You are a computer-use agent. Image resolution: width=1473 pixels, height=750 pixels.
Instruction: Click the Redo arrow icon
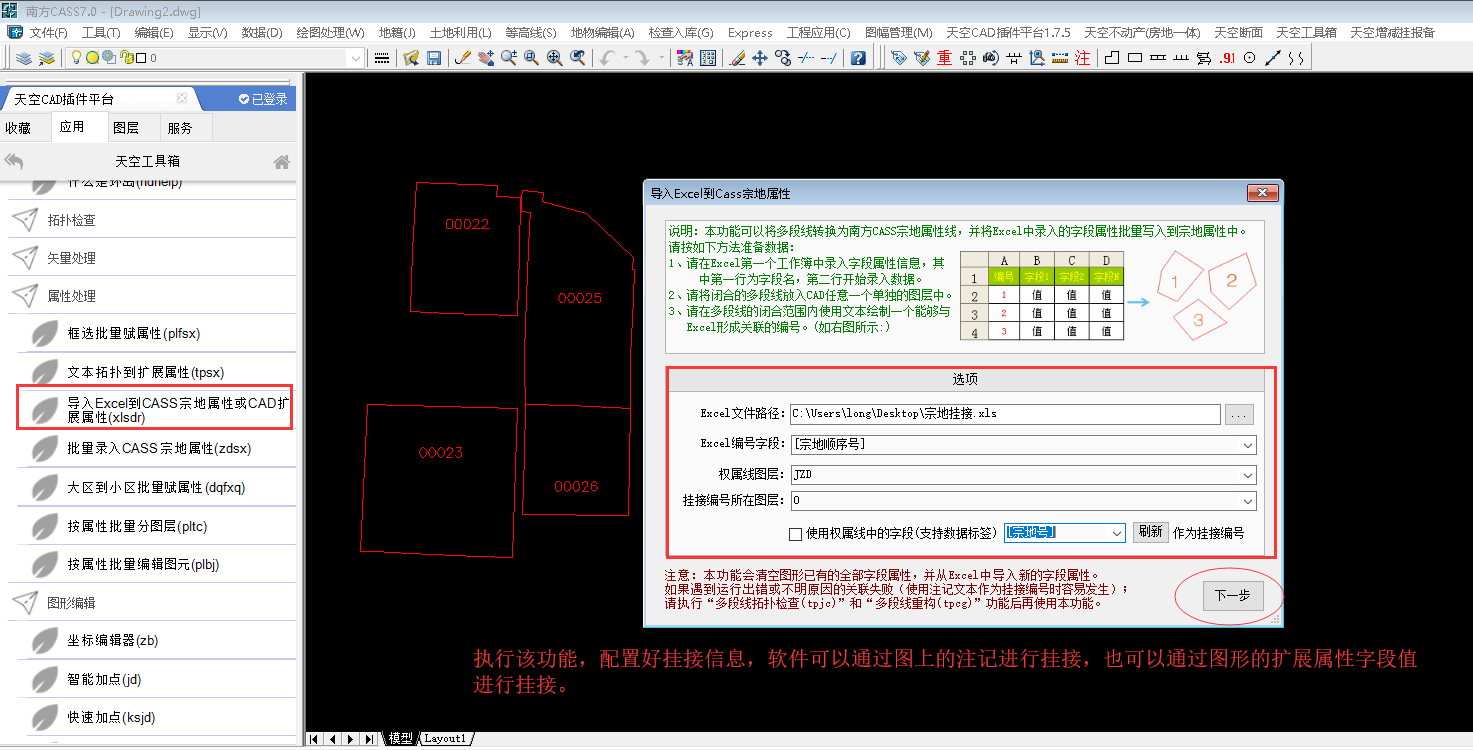640,58
